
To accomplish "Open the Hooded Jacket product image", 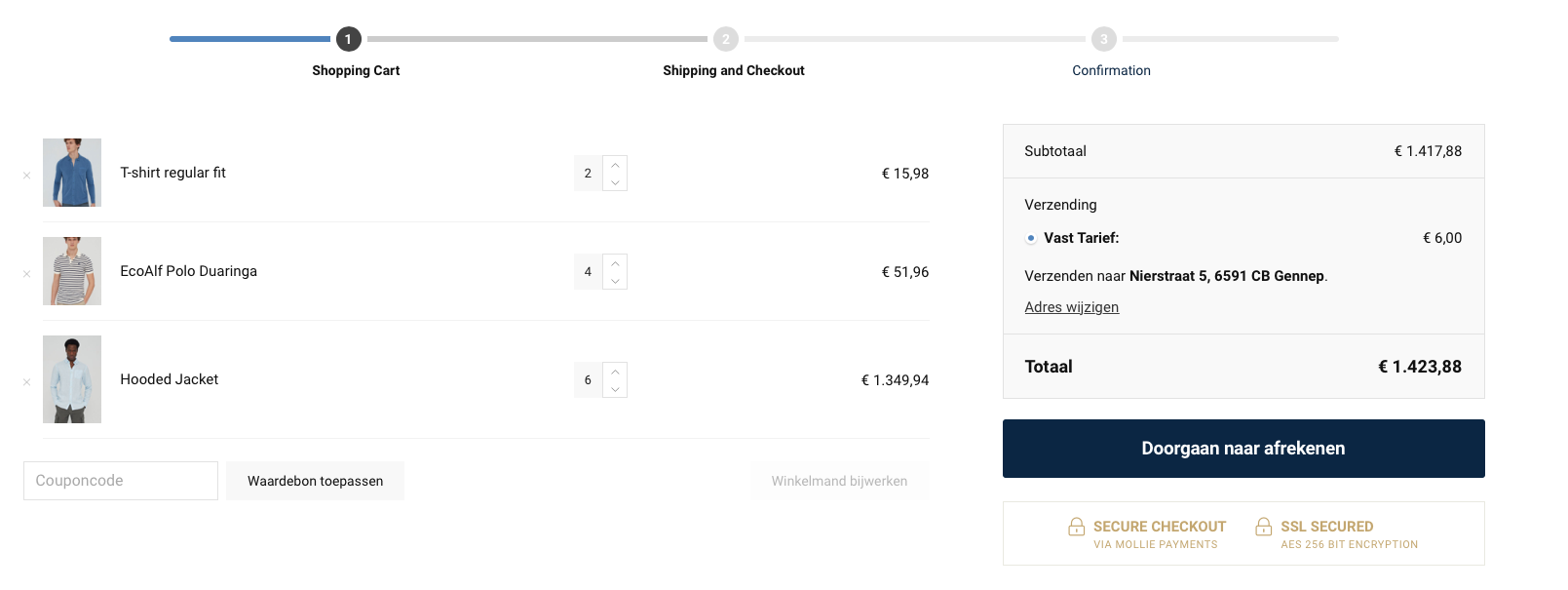I will tap(72, 379).
